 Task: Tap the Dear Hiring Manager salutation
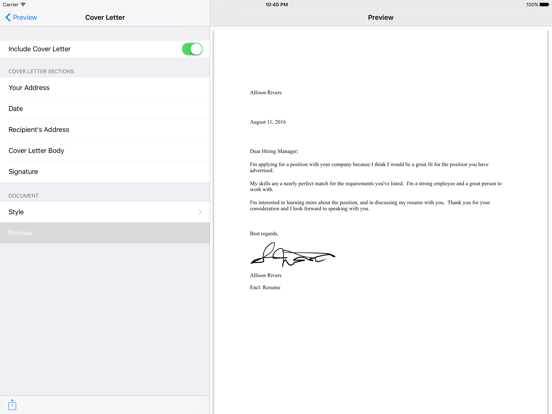[x=274, y=151]
